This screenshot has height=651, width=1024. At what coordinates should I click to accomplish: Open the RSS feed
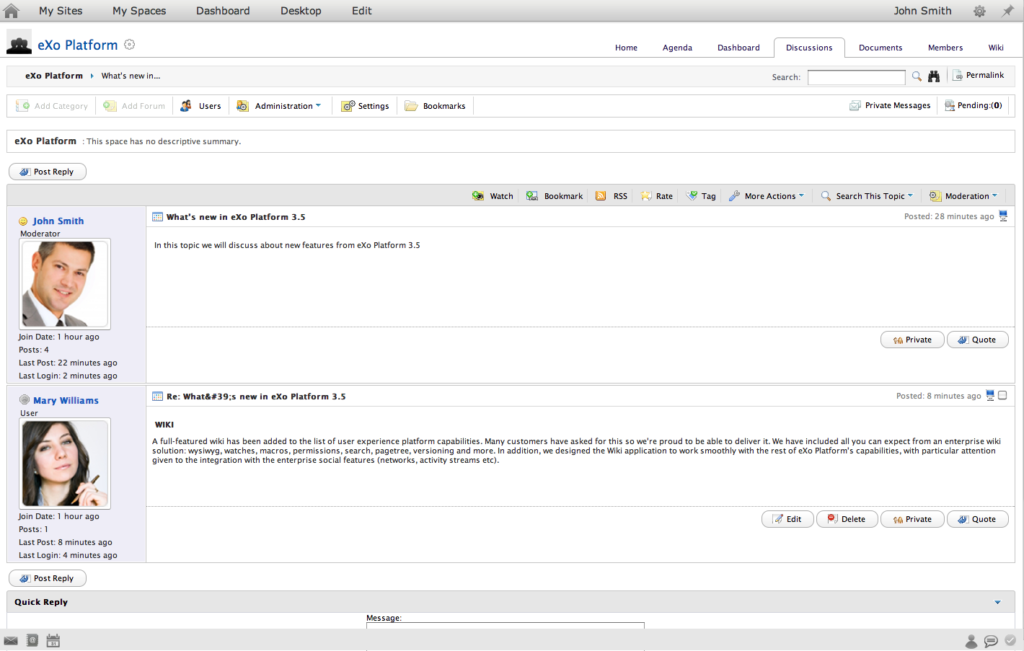point(611,196)
